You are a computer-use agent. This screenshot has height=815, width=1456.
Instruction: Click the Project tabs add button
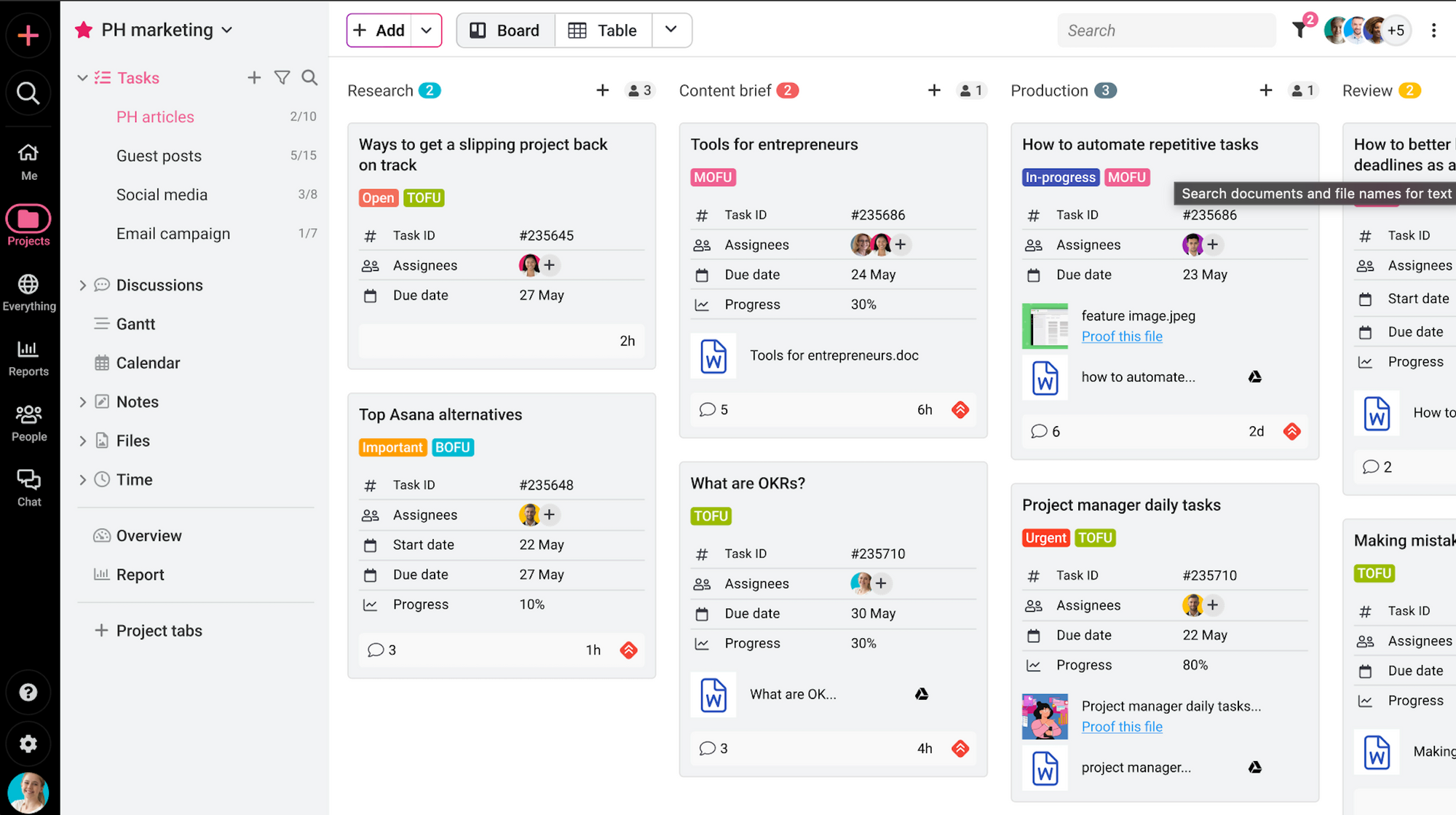click(x=101, y=630)
